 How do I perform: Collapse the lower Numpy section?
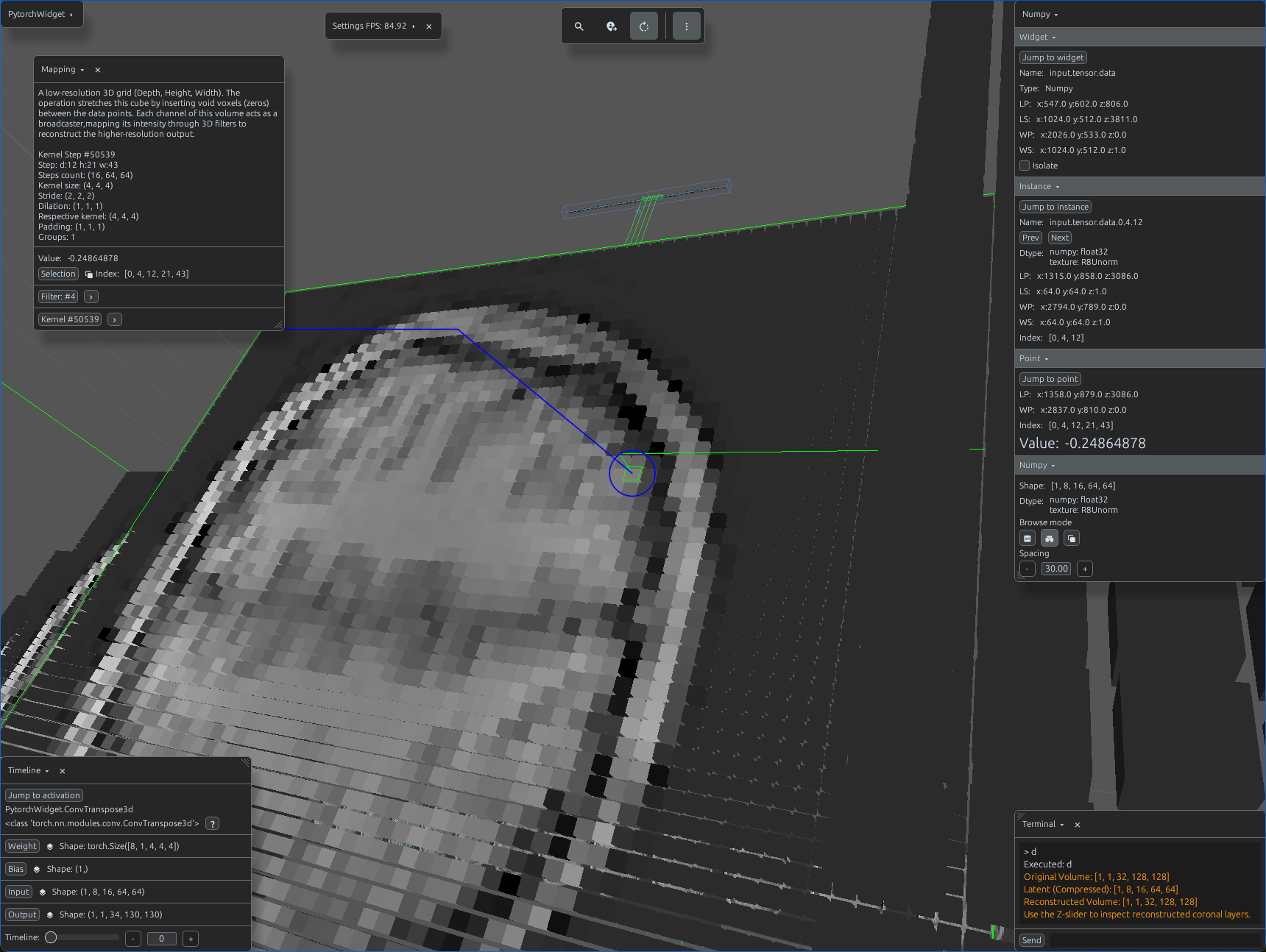1053,466
